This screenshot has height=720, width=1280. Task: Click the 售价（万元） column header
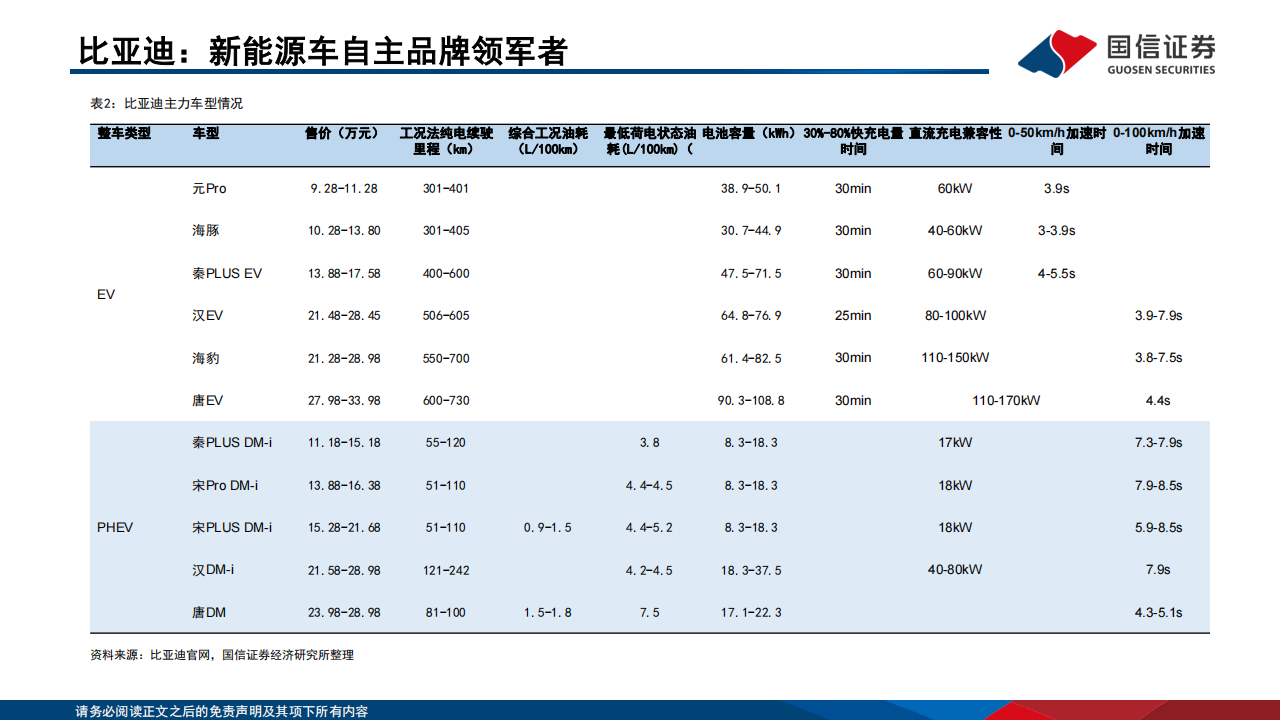click(x=344, y=133)
